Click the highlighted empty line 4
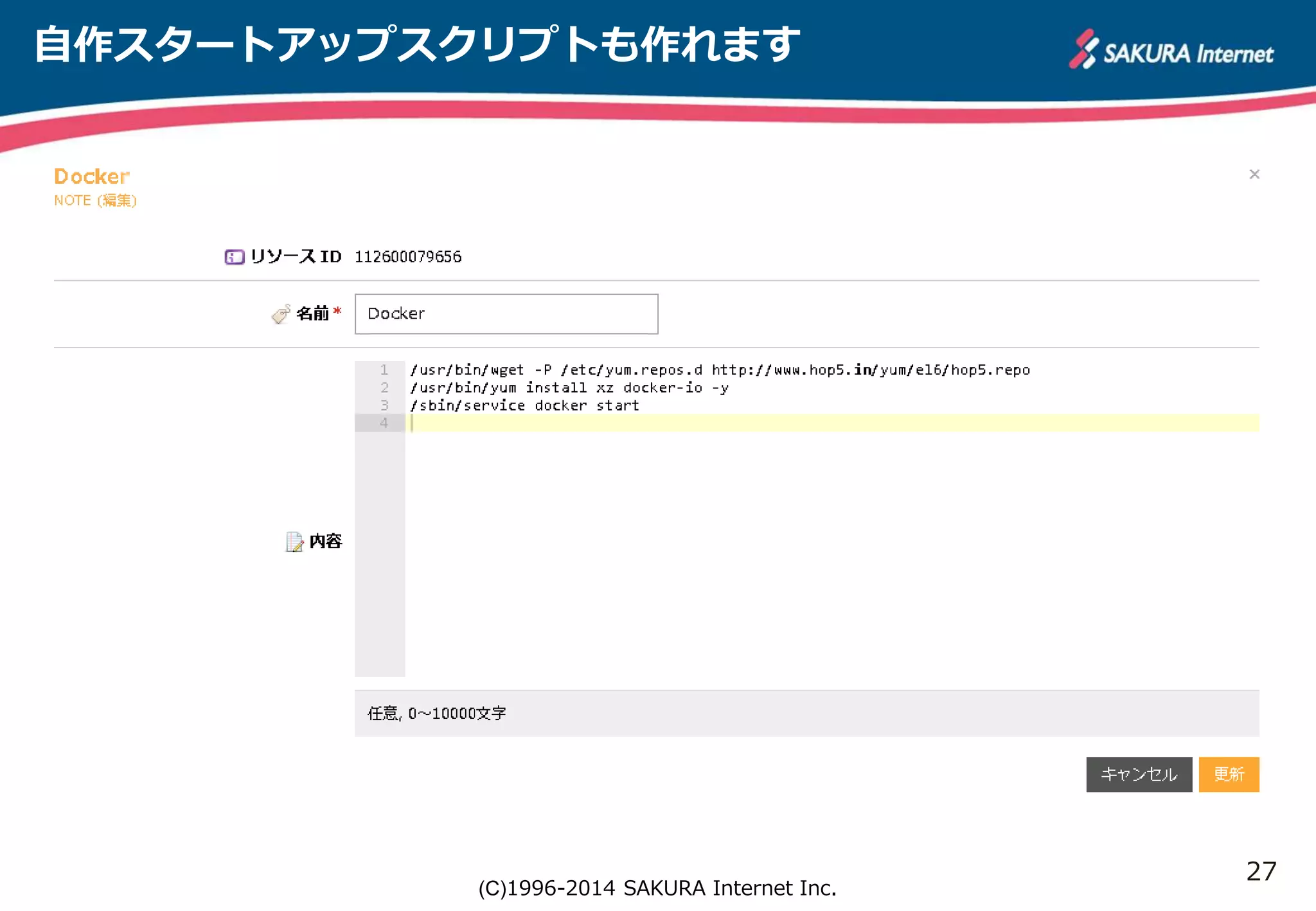Image resolution: width=1316 pixels, height=911 pixels. click(x=833, y=423)
